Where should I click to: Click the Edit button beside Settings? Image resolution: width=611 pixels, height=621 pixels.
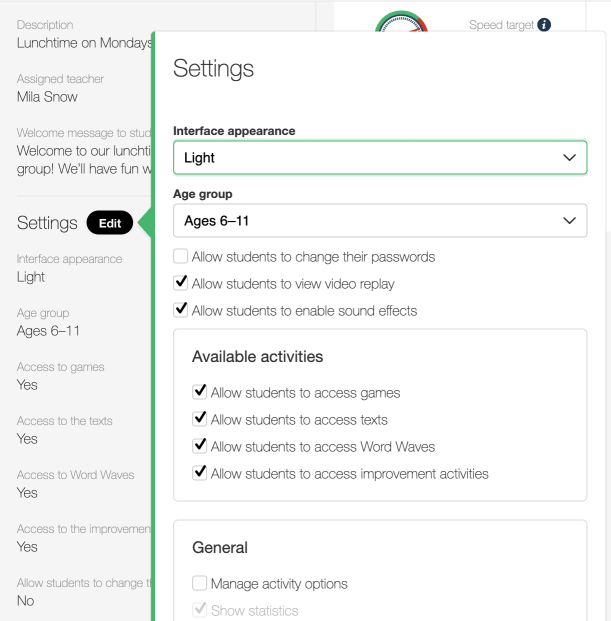point(110,223)
